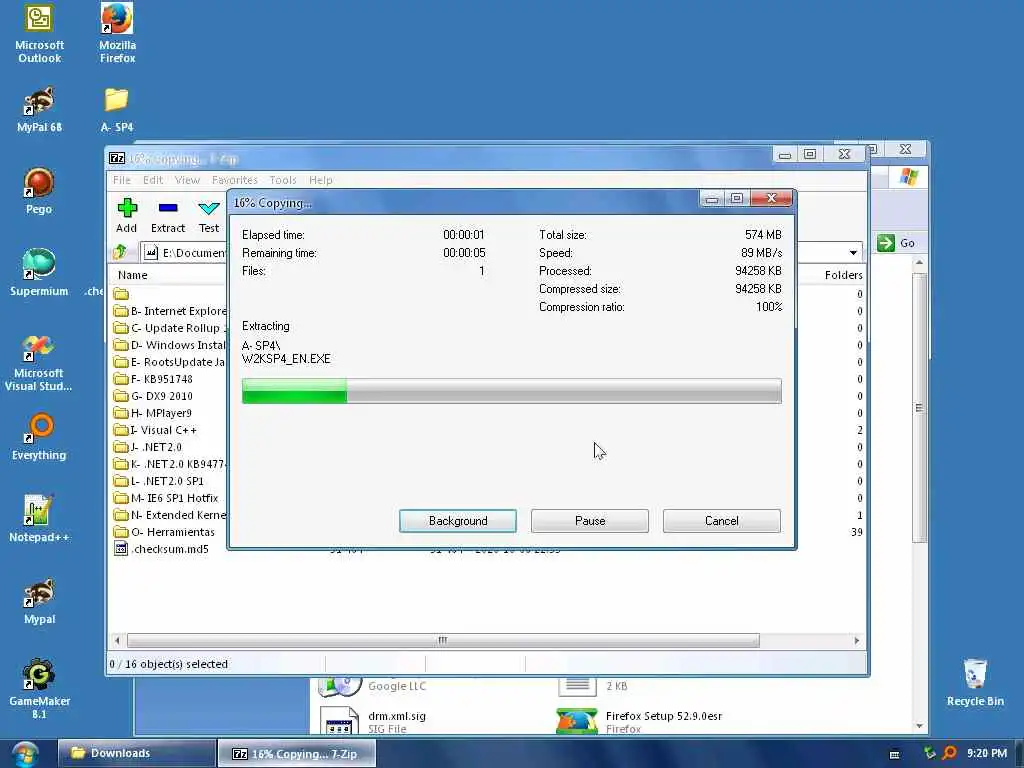Click left arrow of 7-Zip horizontal scrollbar
Image resolution: width=1024 pixels, height=768 pixels.
click(x=118, y=640)
